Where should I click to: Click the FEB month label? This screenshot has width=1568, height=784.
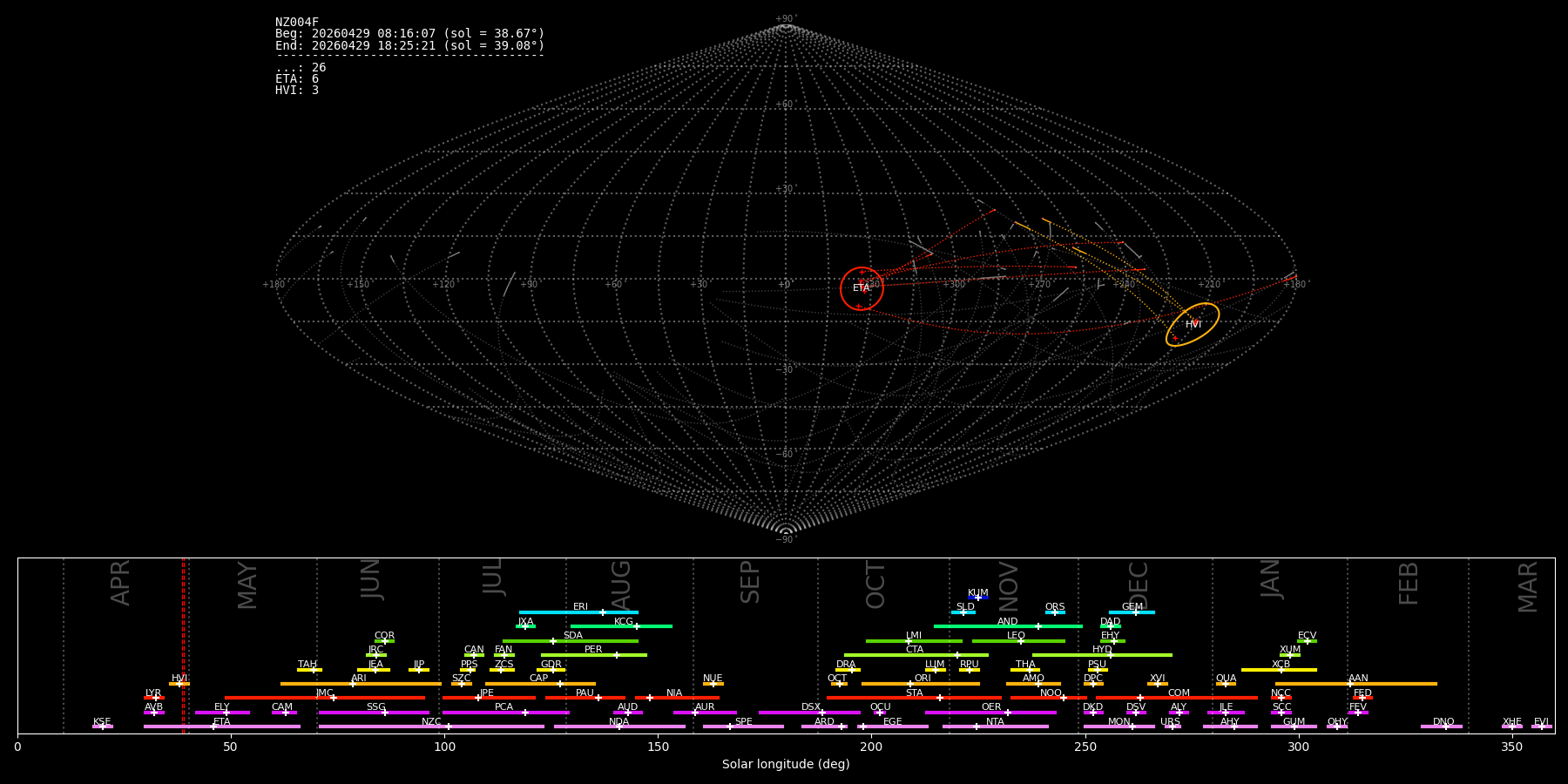[x=1409, y=583]
